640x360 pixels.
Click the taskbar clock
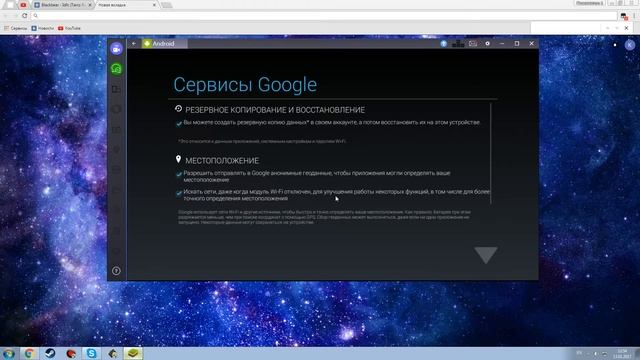coord(622,354)
